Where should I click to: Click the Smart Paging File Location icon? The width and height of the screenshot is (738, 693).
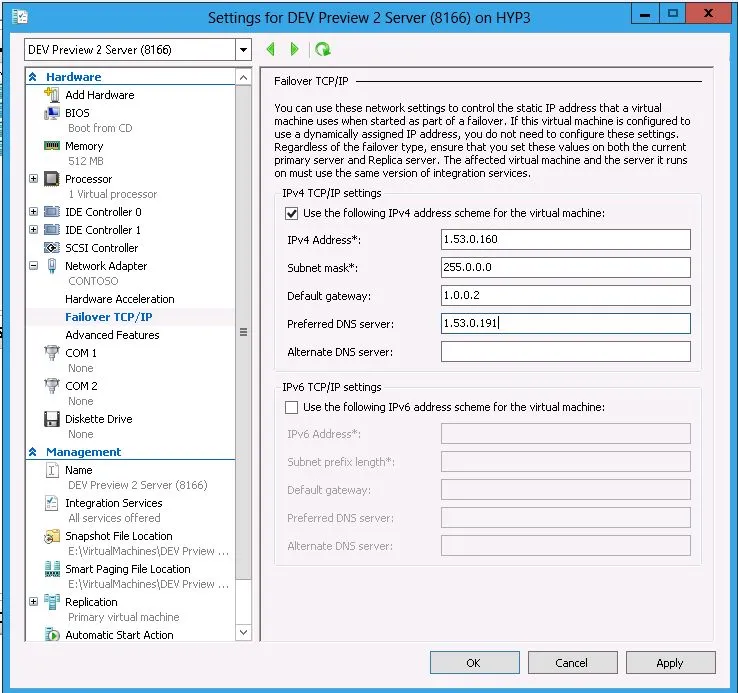(x=52, y=569)
